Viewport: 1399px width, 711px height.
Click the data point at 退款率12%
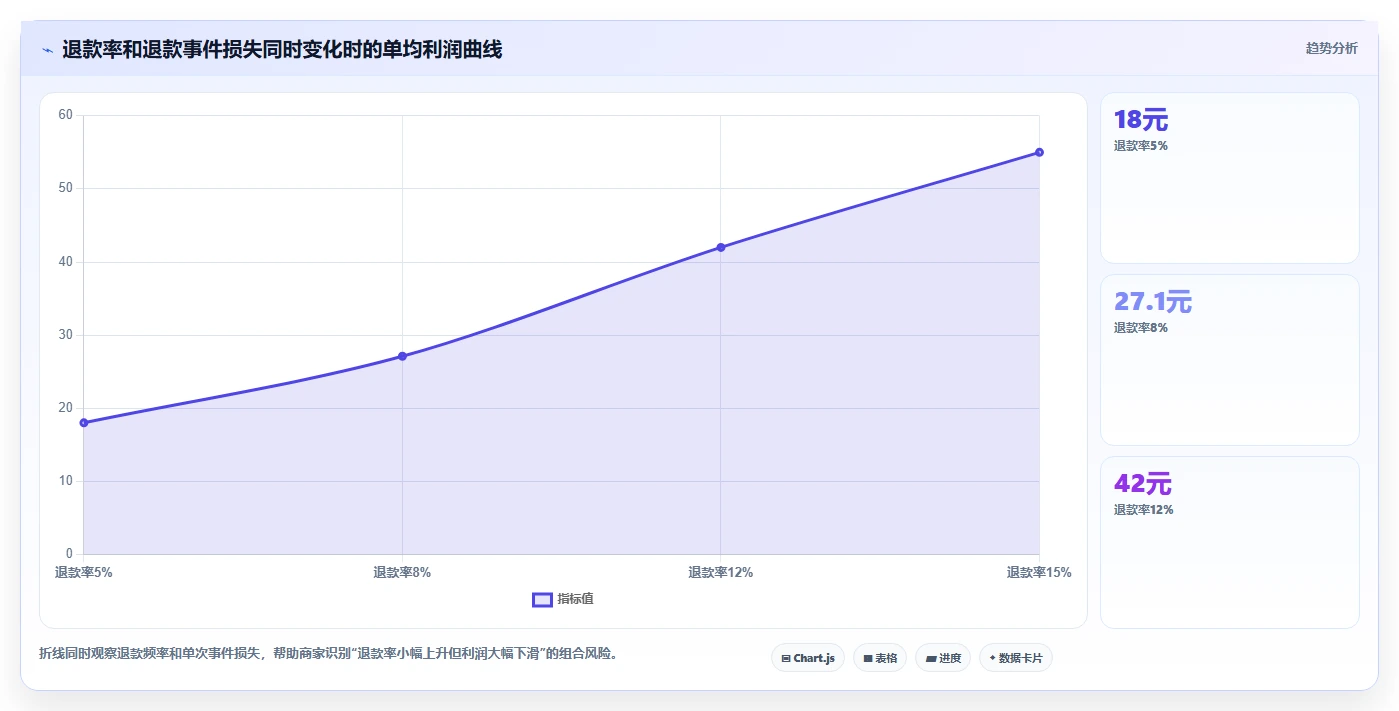tap(721, 247)
